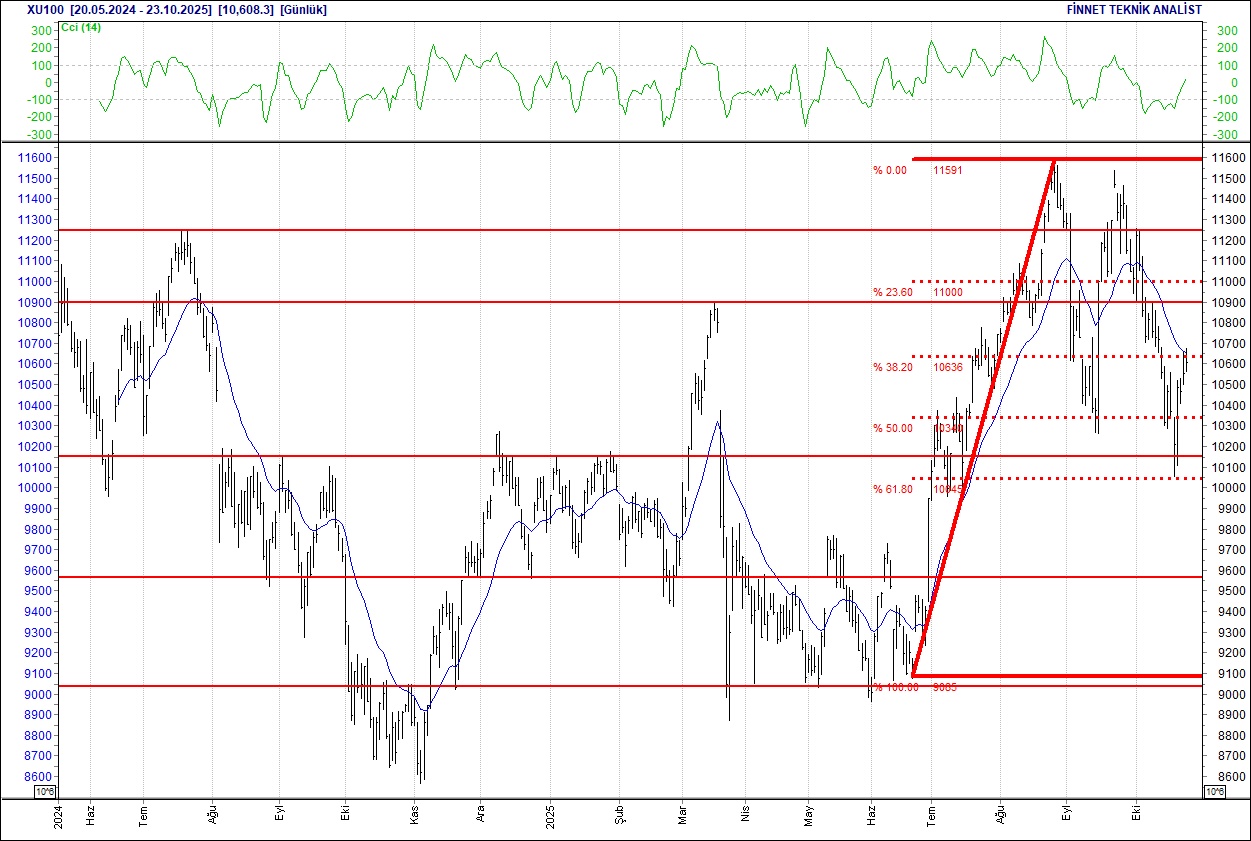
Task: Select the Cci (14) indicator label
Action: (x=81, y=27)
